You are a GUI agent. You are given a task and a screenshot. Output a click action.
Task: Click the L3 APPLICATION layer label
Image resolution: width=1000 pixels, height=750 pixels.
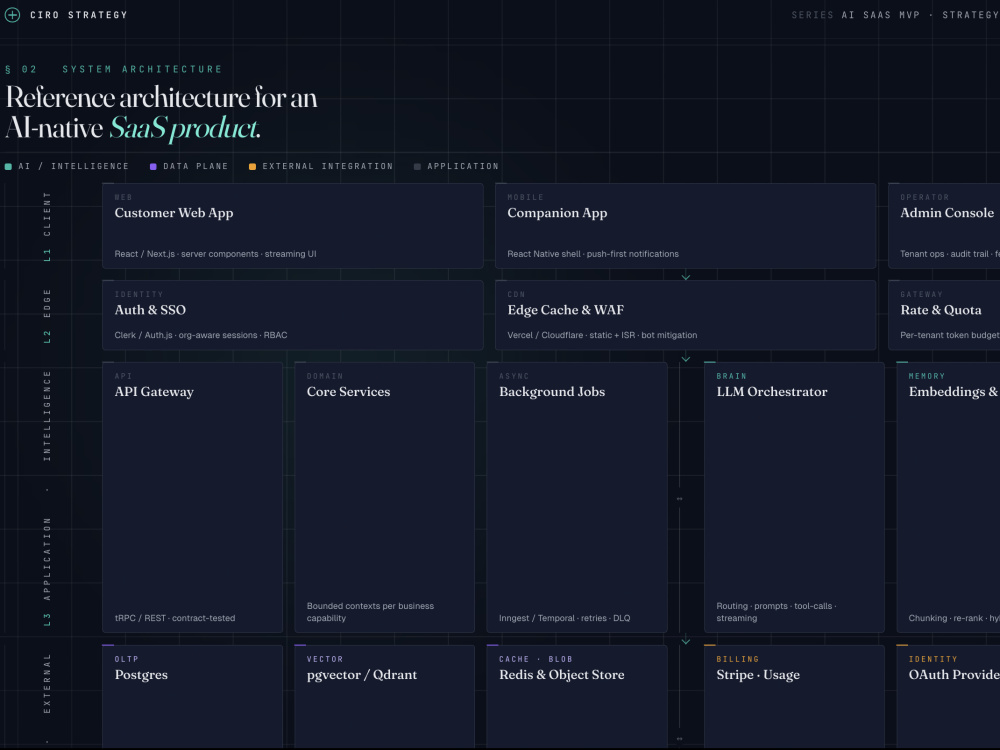pyautogui.click(x=47, y=572)
